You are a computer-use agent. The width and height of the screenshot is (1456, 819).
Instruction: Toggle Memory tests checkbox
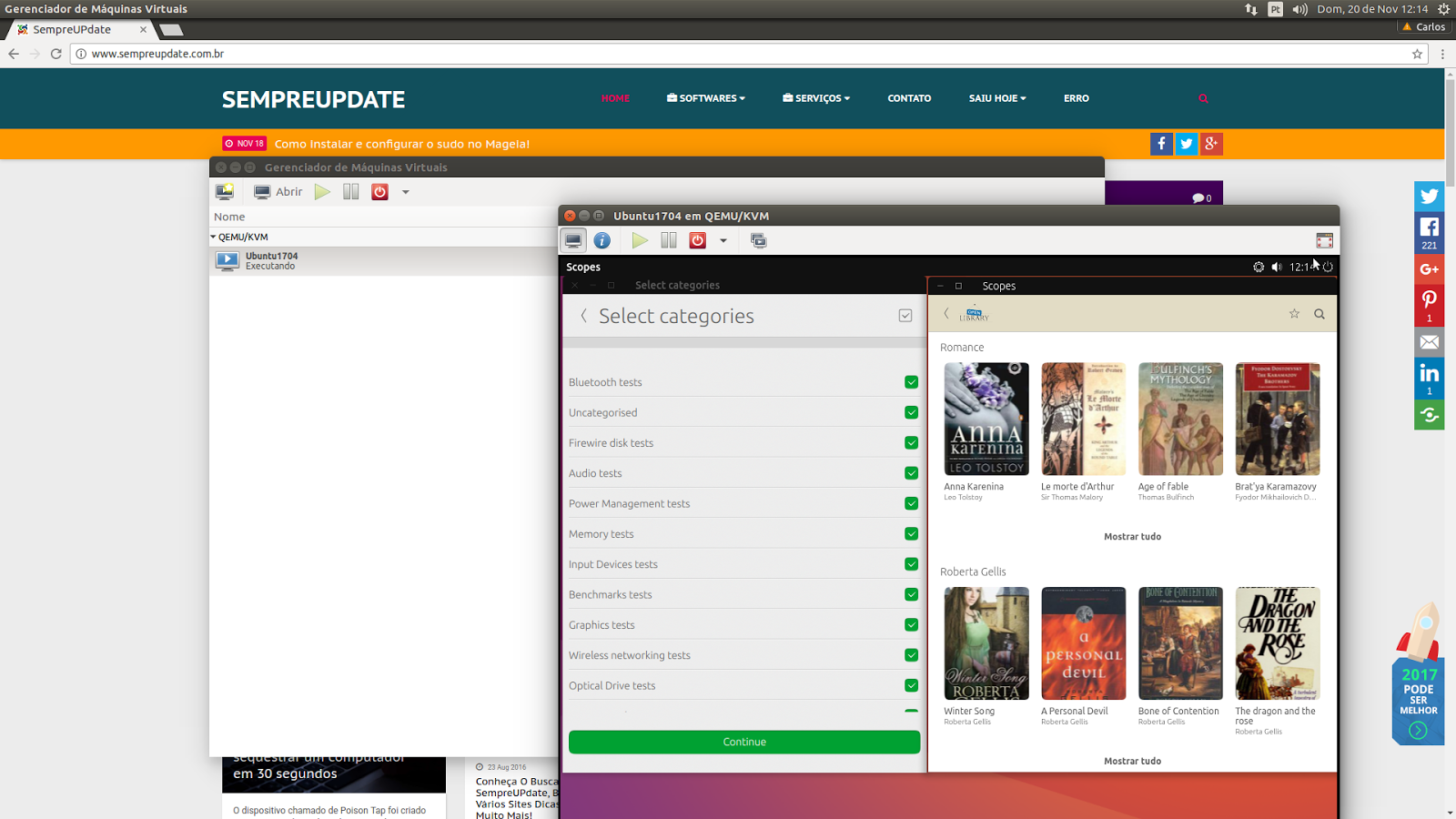[x=911, y=533]
